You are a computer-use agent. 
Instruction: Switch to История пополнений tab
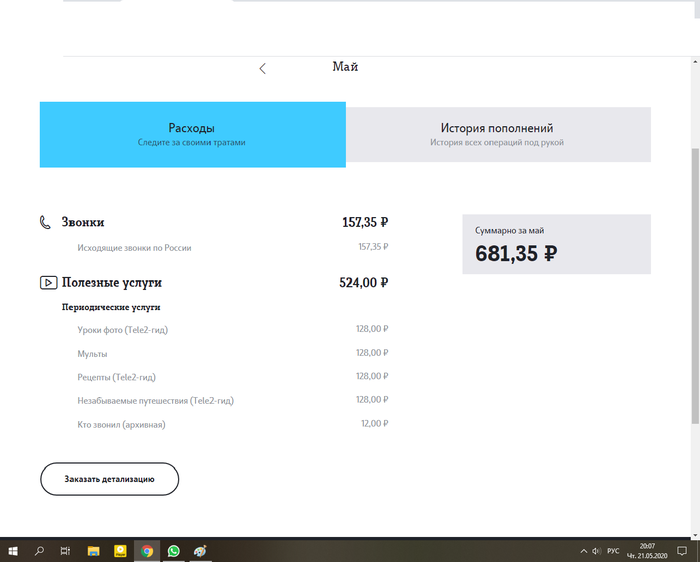point(498,134)
